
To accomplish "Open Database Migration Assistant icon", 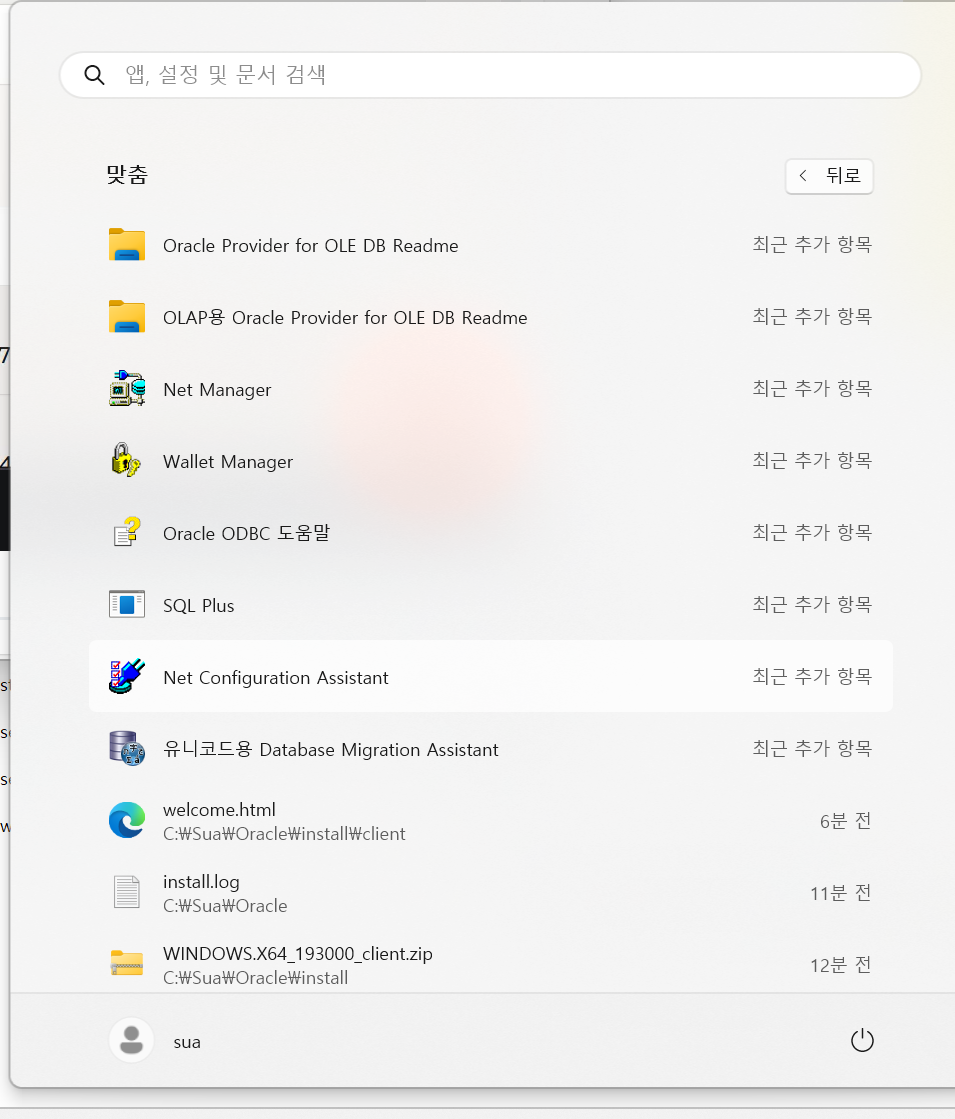I will pos(127,749).
